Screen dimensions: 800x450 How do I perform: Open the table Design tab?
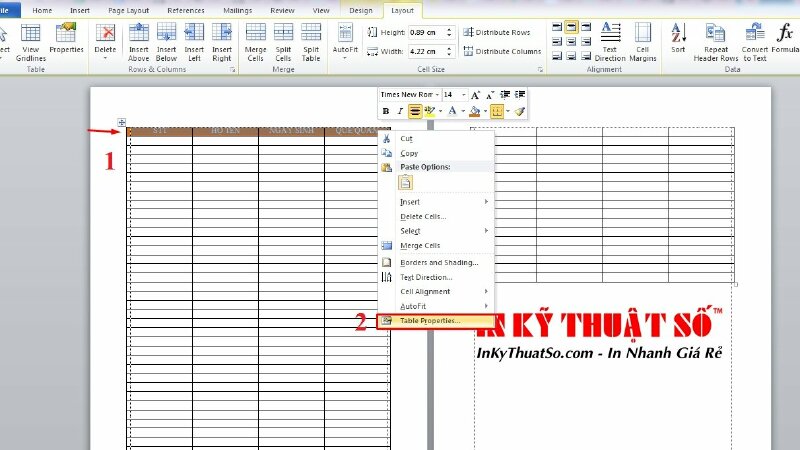click(x=361, y=10)
